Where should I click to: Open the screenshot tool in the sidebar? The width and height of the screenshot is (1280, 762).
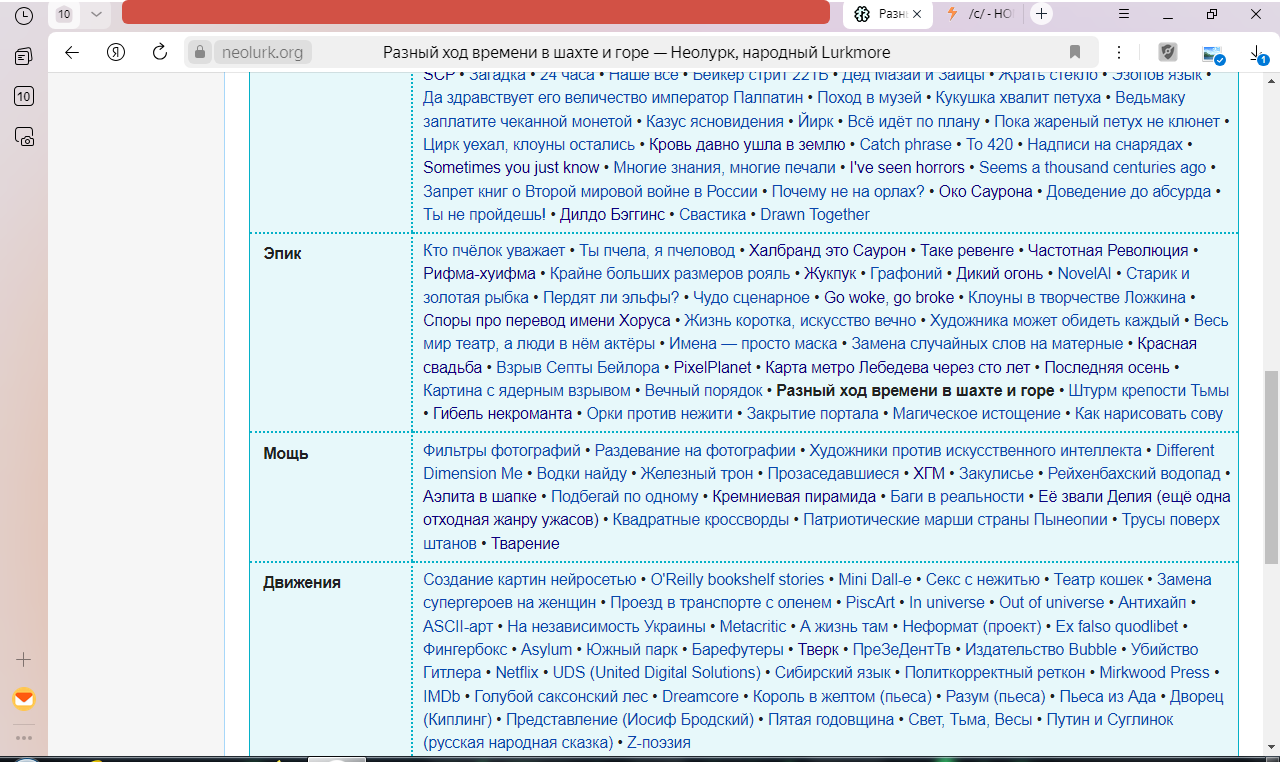click(24, 137)
